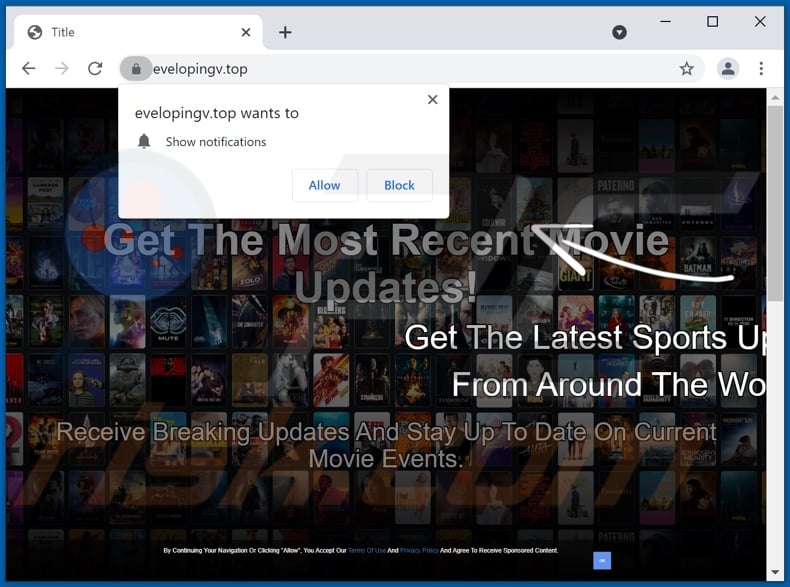
Task: Click the vertical scrollbar thumb
Action: pyautogui.click(x=775, y=202)
